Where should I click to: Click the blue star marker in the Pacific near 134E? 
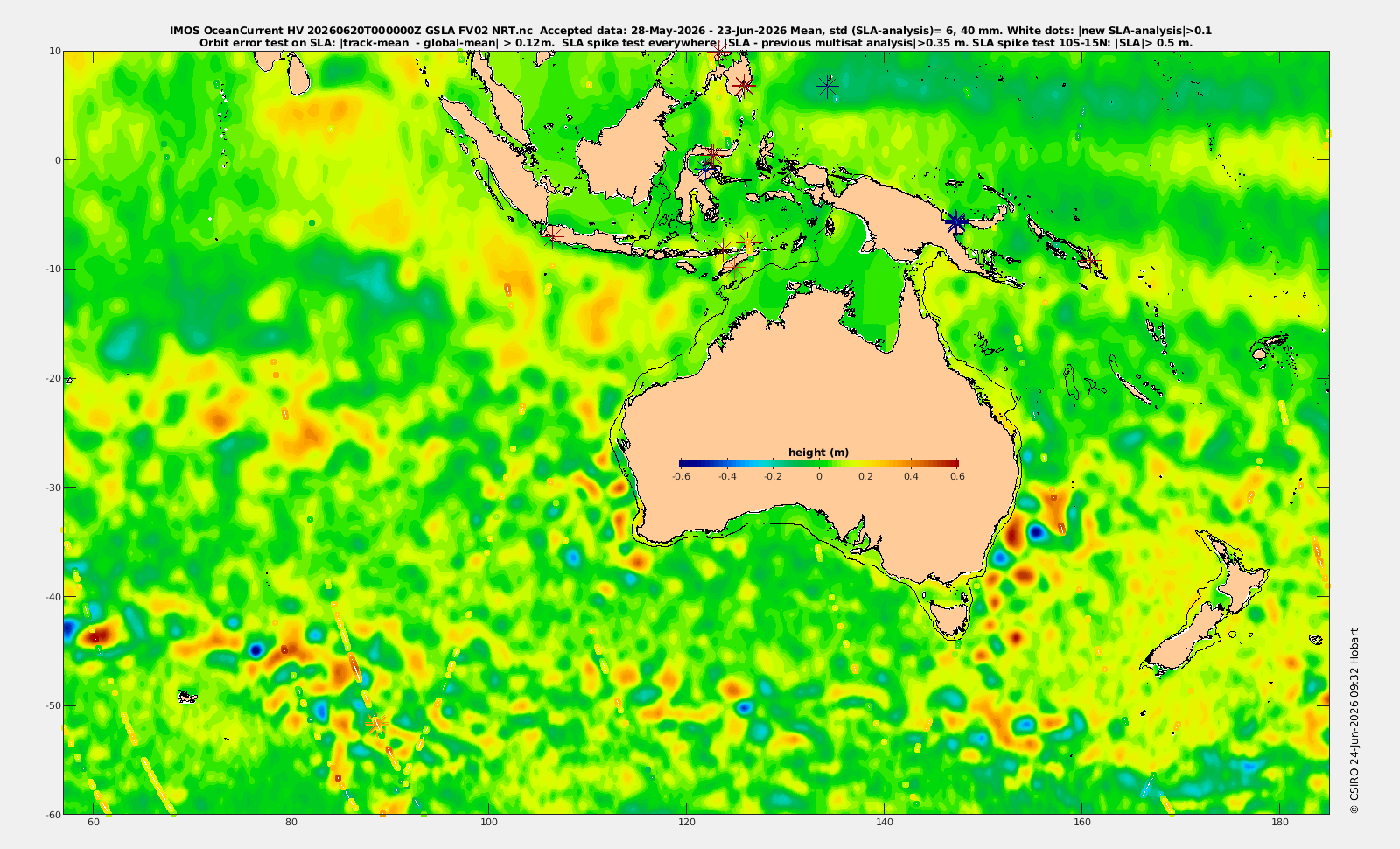click(827, 86)
